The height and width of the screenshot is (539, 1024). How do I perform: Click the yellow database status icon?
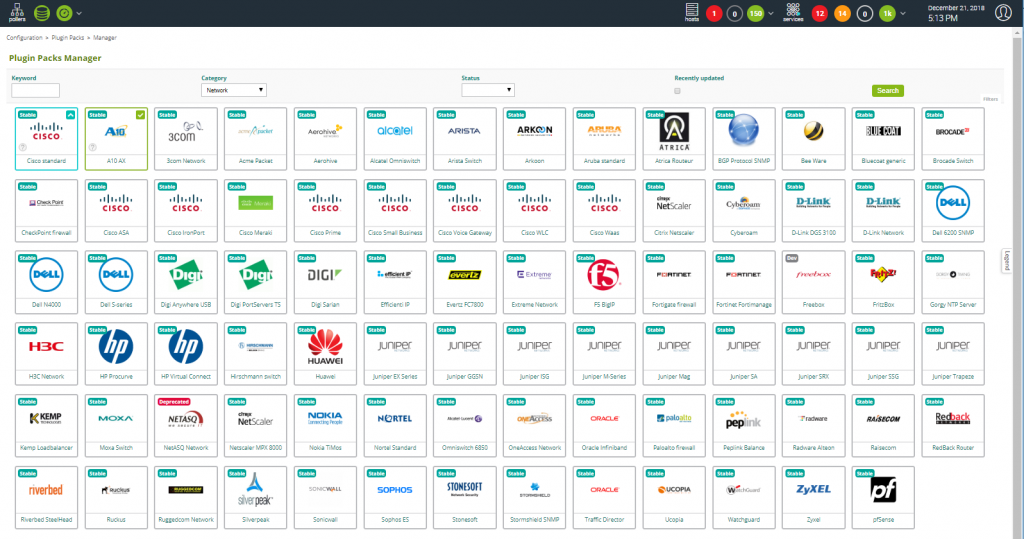41,13
